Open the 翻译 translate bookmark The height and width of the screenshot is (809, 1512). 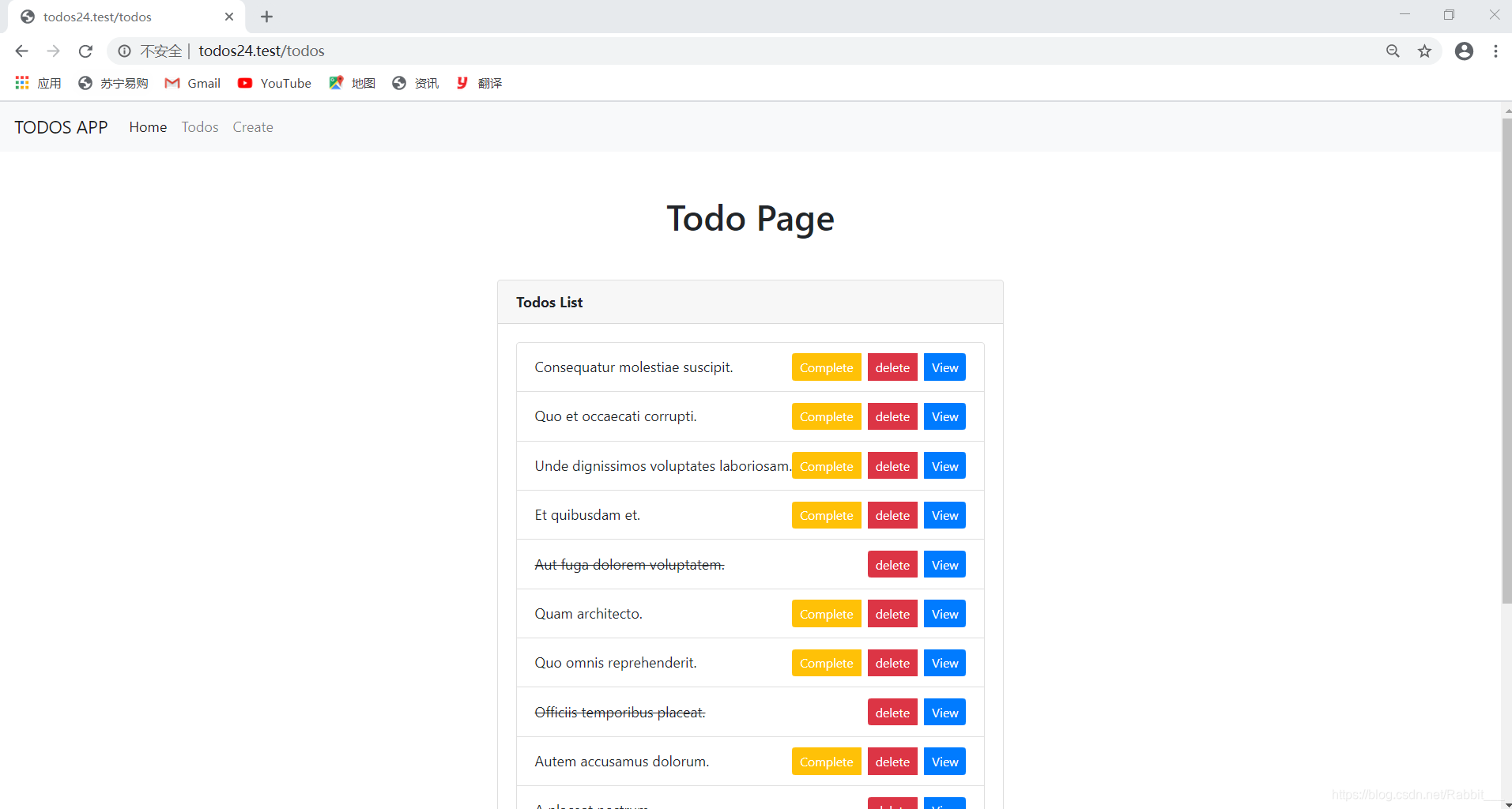(478, 83)
